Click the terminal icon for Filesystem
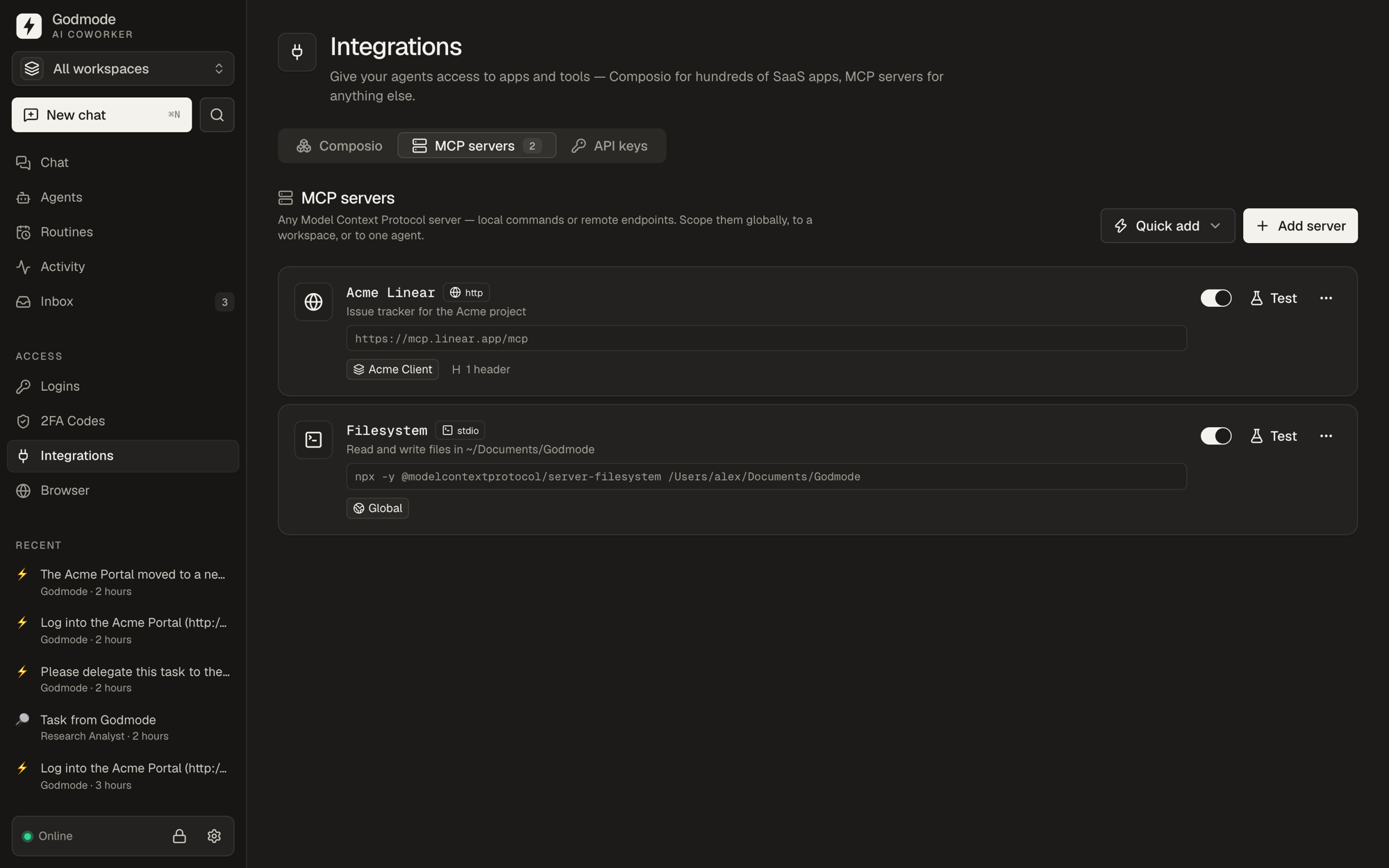 (313, 440)
